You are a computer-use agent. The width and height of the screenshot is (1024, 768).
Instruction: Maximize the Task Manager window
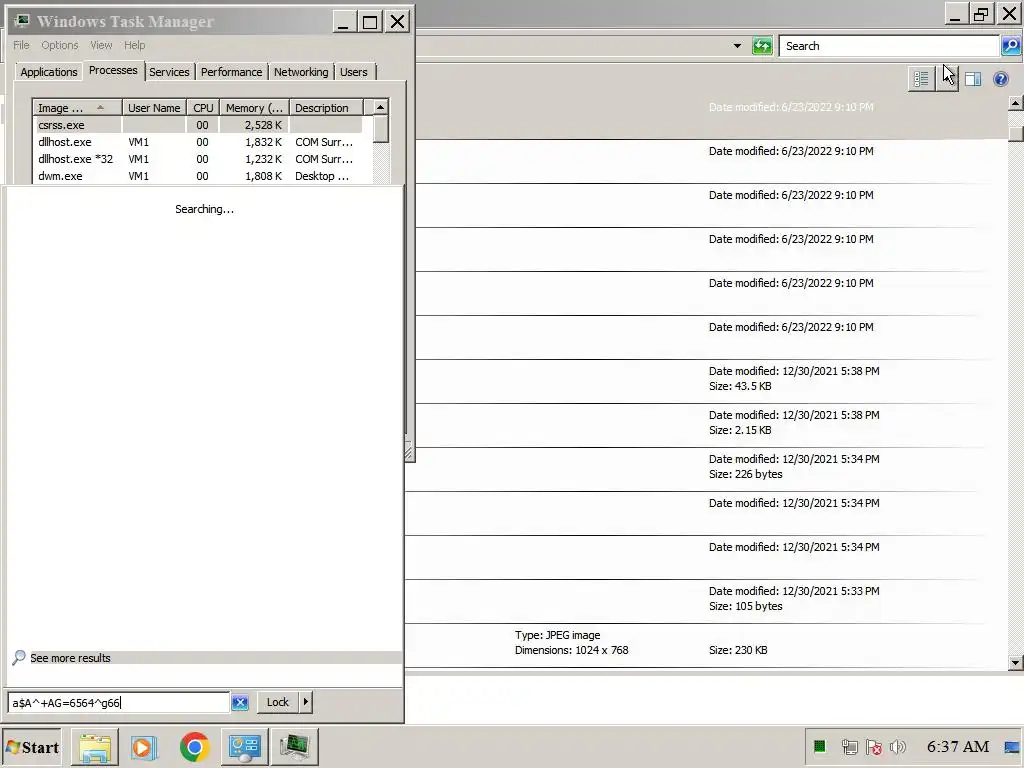[370, 22]
